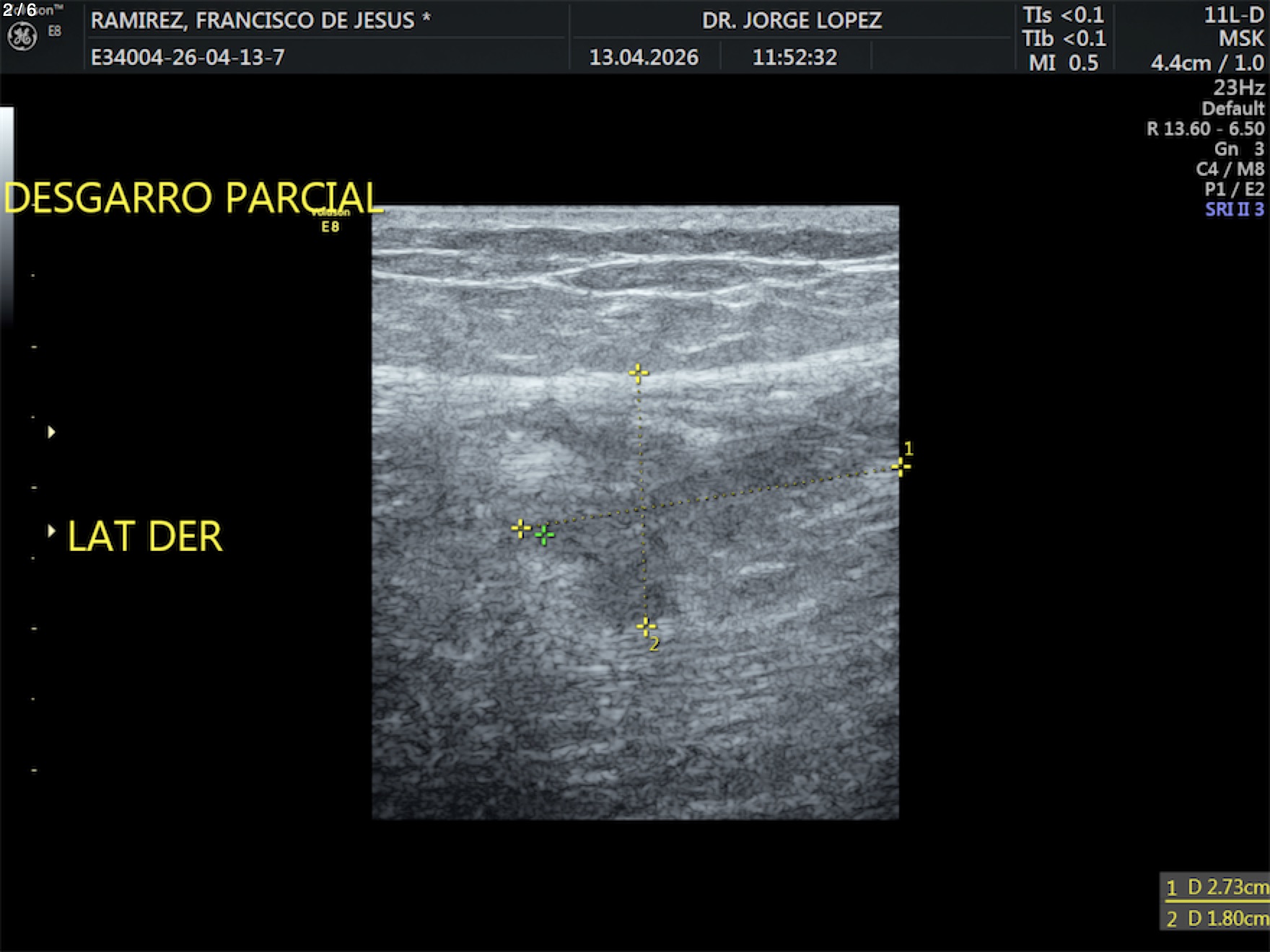Click the 11L-D probe label
Screen dimensions: 1270x952
click(1233, 15)
